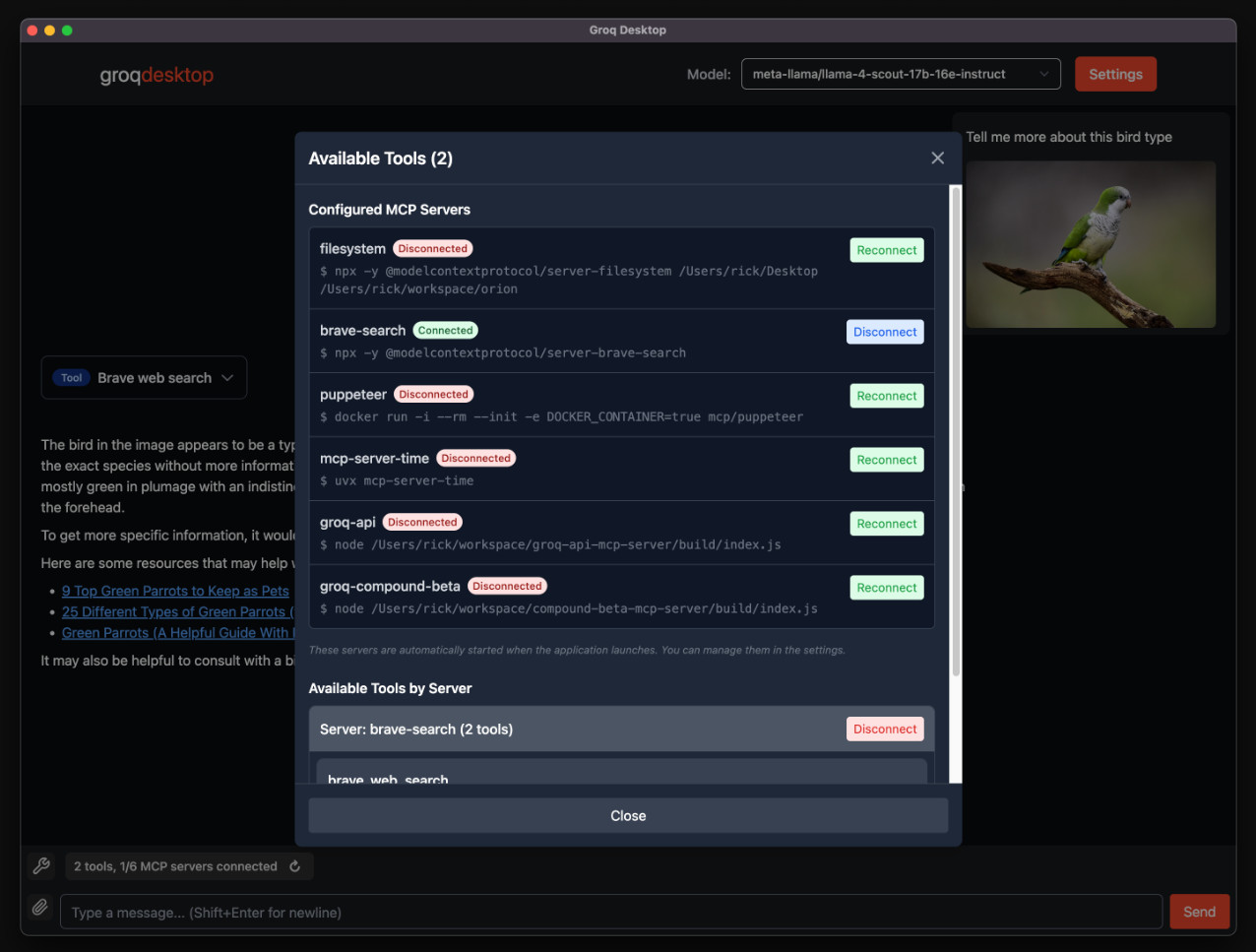Click the Close button at dialog bottom

[x=628, y=816]
